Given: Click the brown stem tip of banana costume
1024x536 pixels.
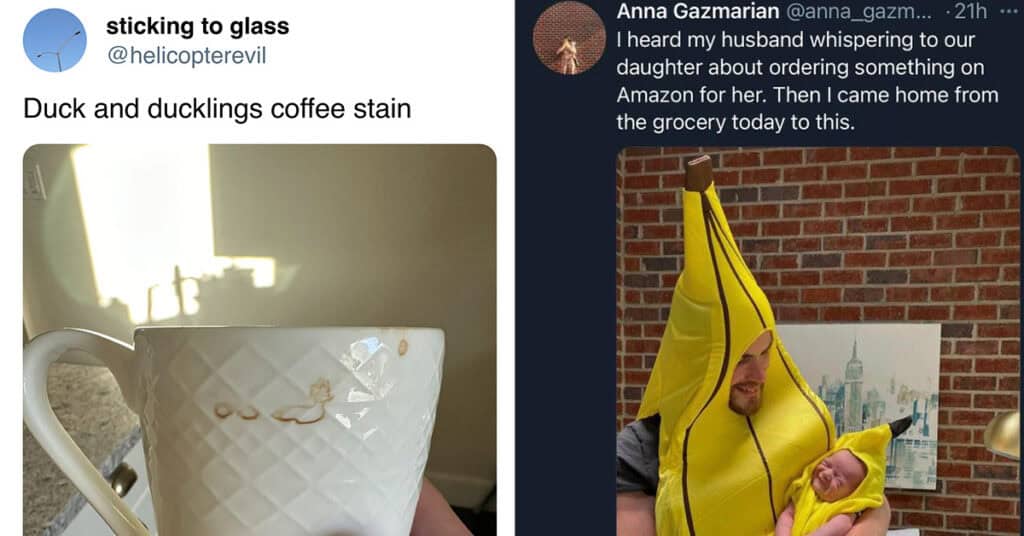Looking at the screenshot, I should (698, 173).
